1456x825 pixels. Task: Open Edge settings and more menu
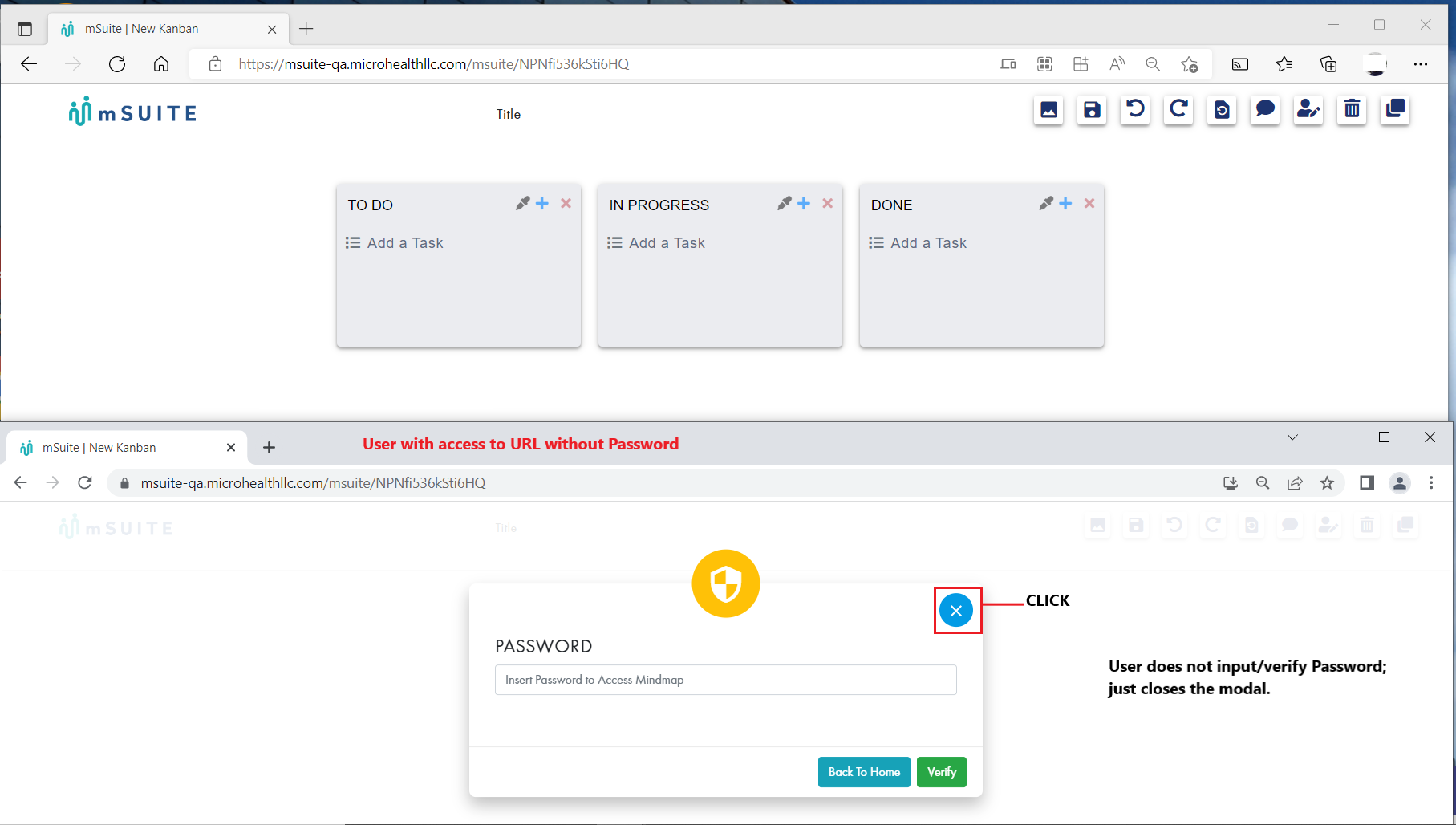(1421, 64)
